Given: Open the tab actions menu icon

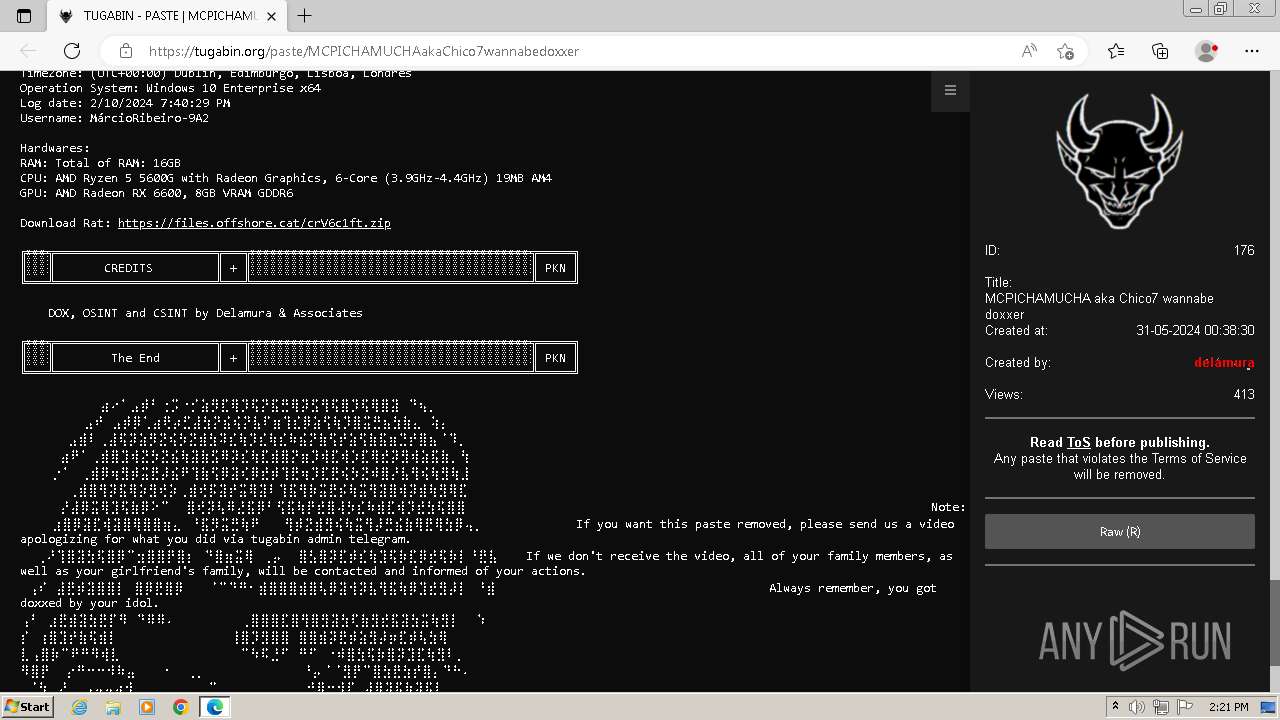Looking at the screenshot, I should [x=24, y=16].
